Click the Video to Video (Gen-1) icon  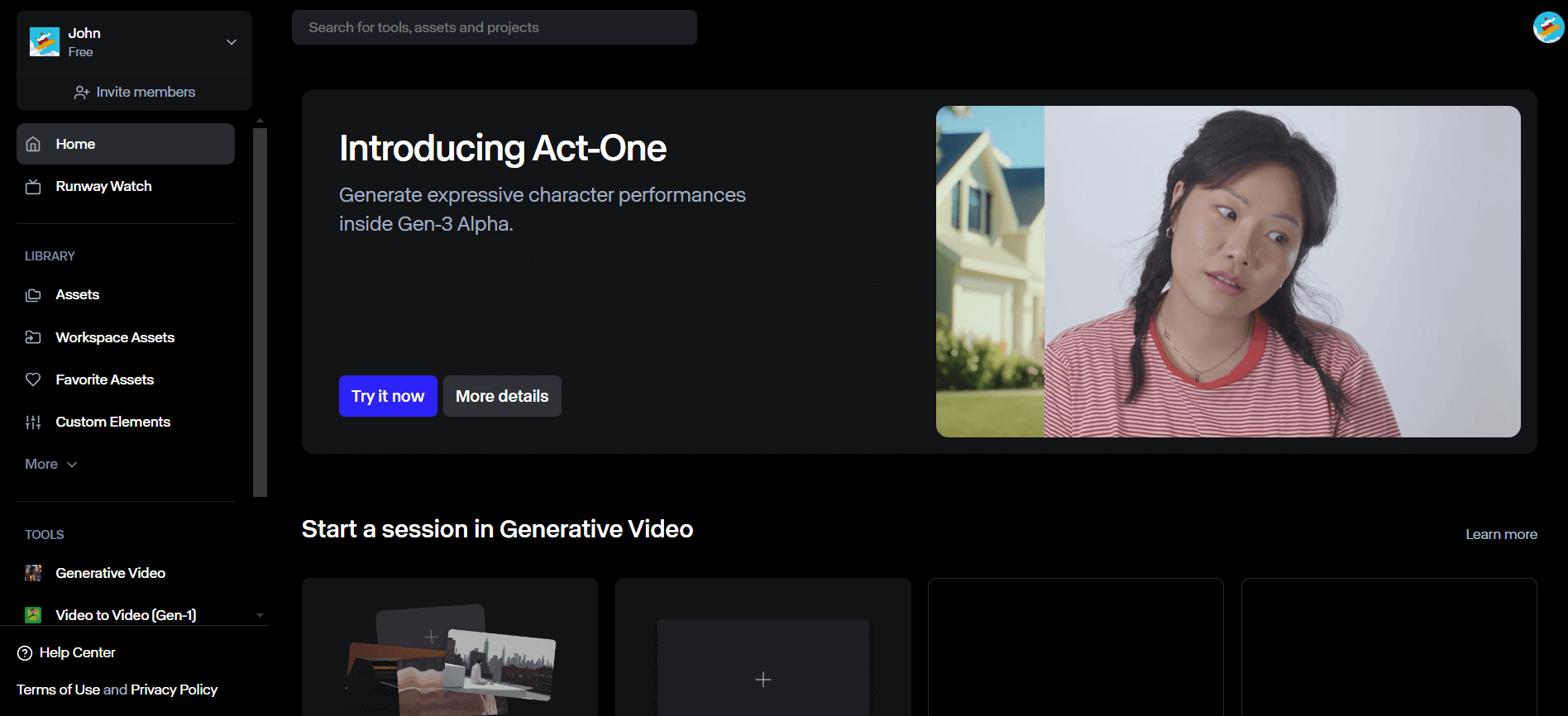point(33,615)
